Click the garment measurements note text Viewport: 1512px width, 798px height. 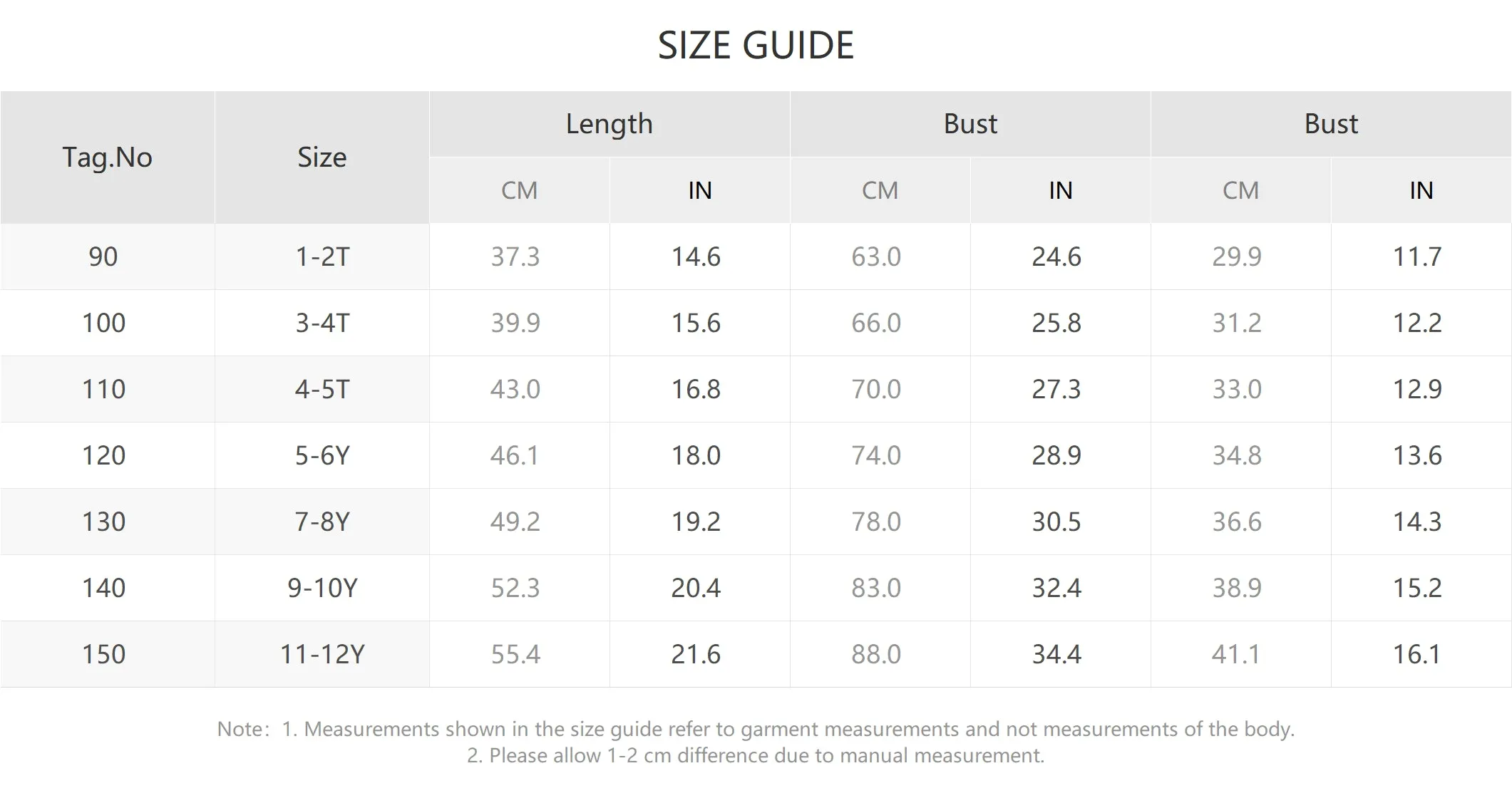point(756,729)
